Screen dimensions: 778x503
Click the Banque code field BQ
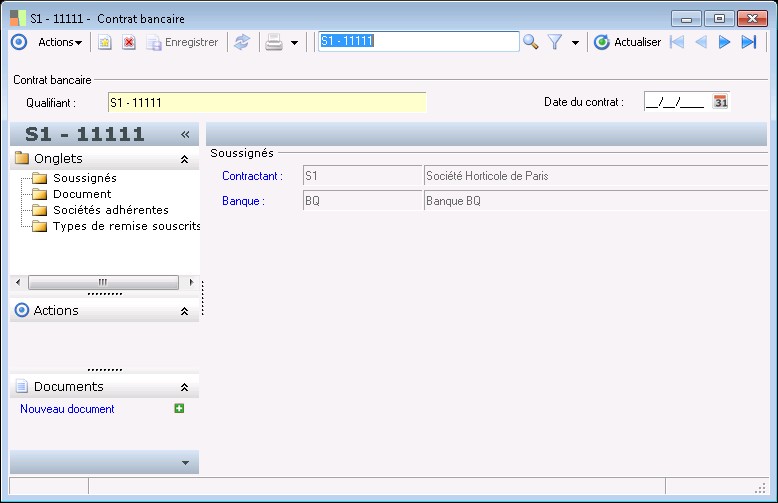pos(362,200)
